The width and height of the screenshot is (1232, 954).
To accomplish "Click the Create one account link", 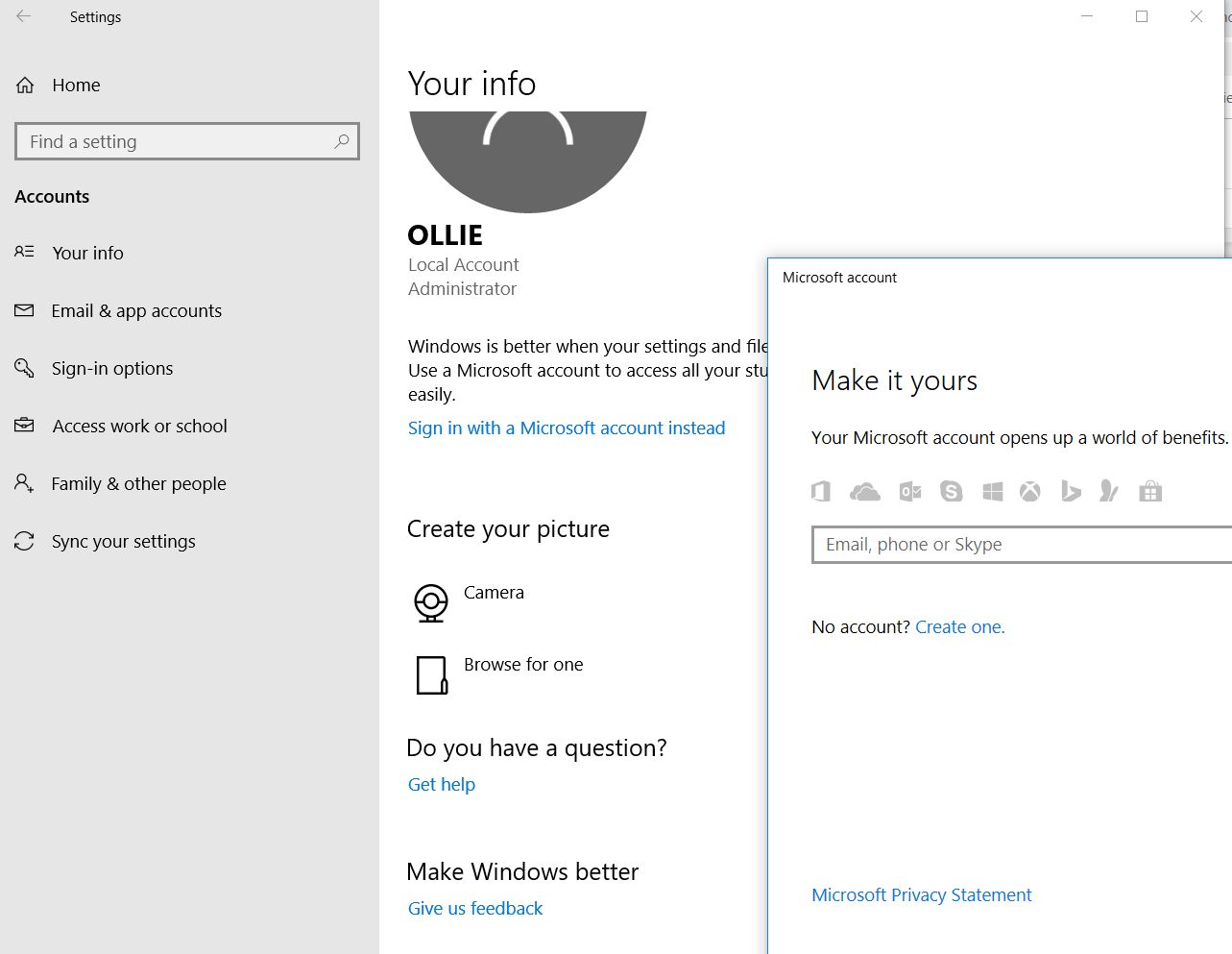I will tap(960, 627).
